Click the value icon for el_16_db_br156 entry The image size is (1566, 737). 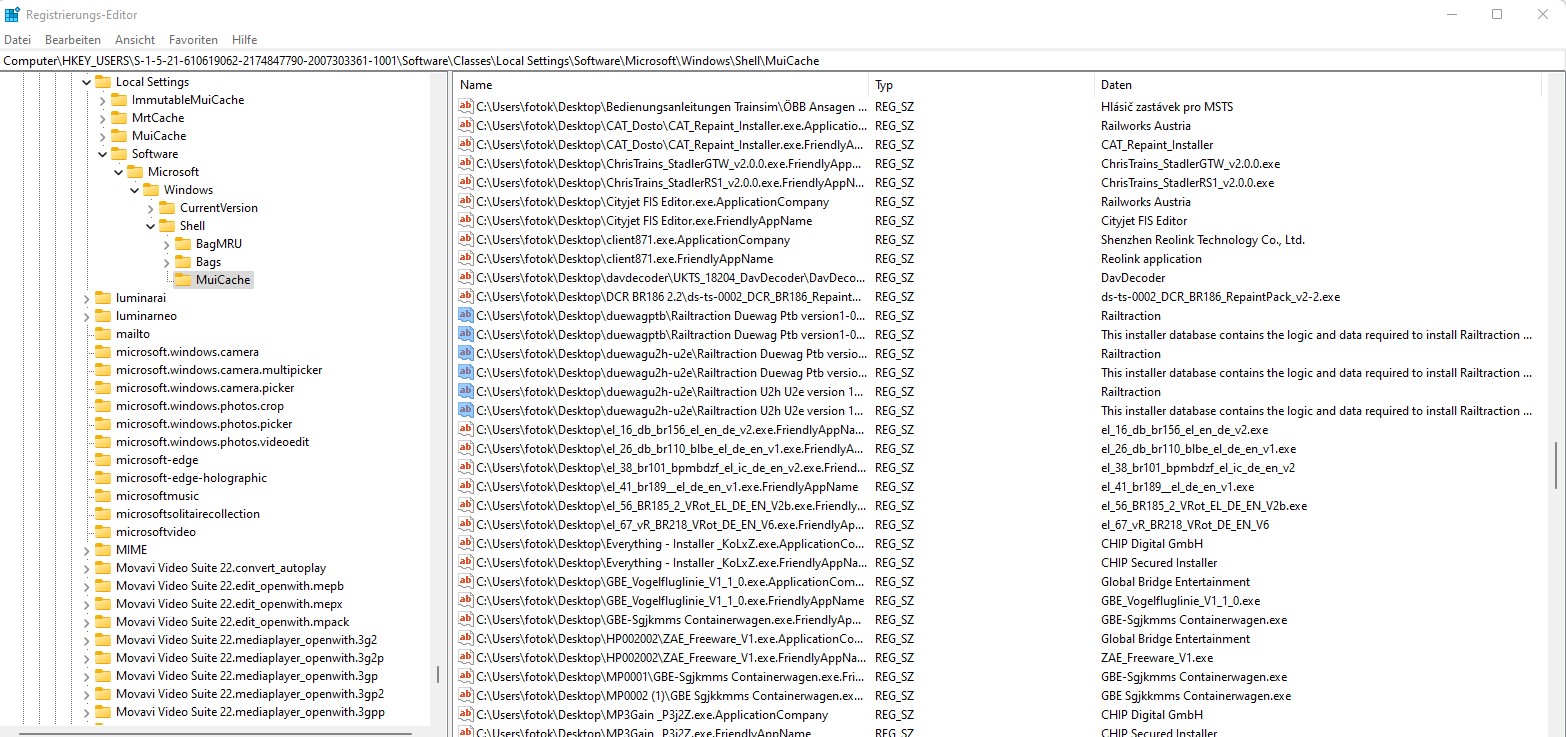[x=465, y=430]
